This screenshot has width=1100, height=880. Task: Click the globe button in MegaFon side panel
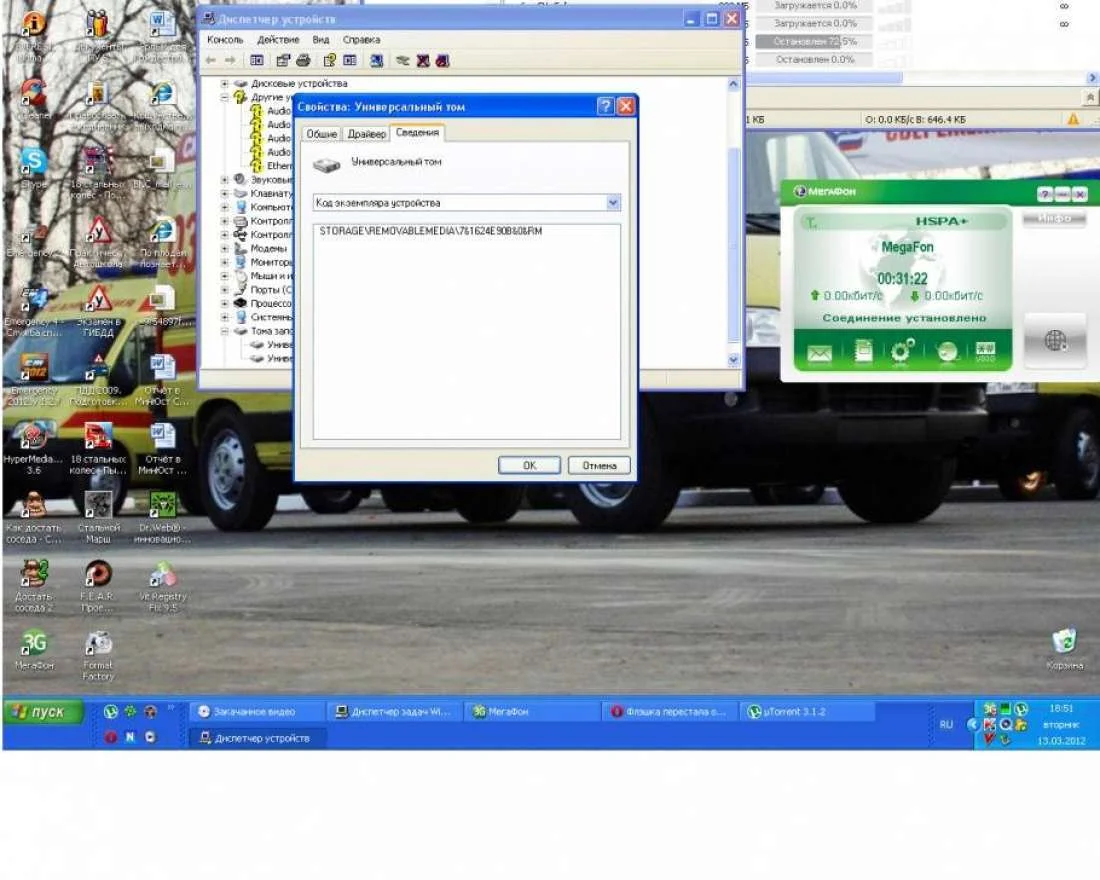pos(1055,341)
